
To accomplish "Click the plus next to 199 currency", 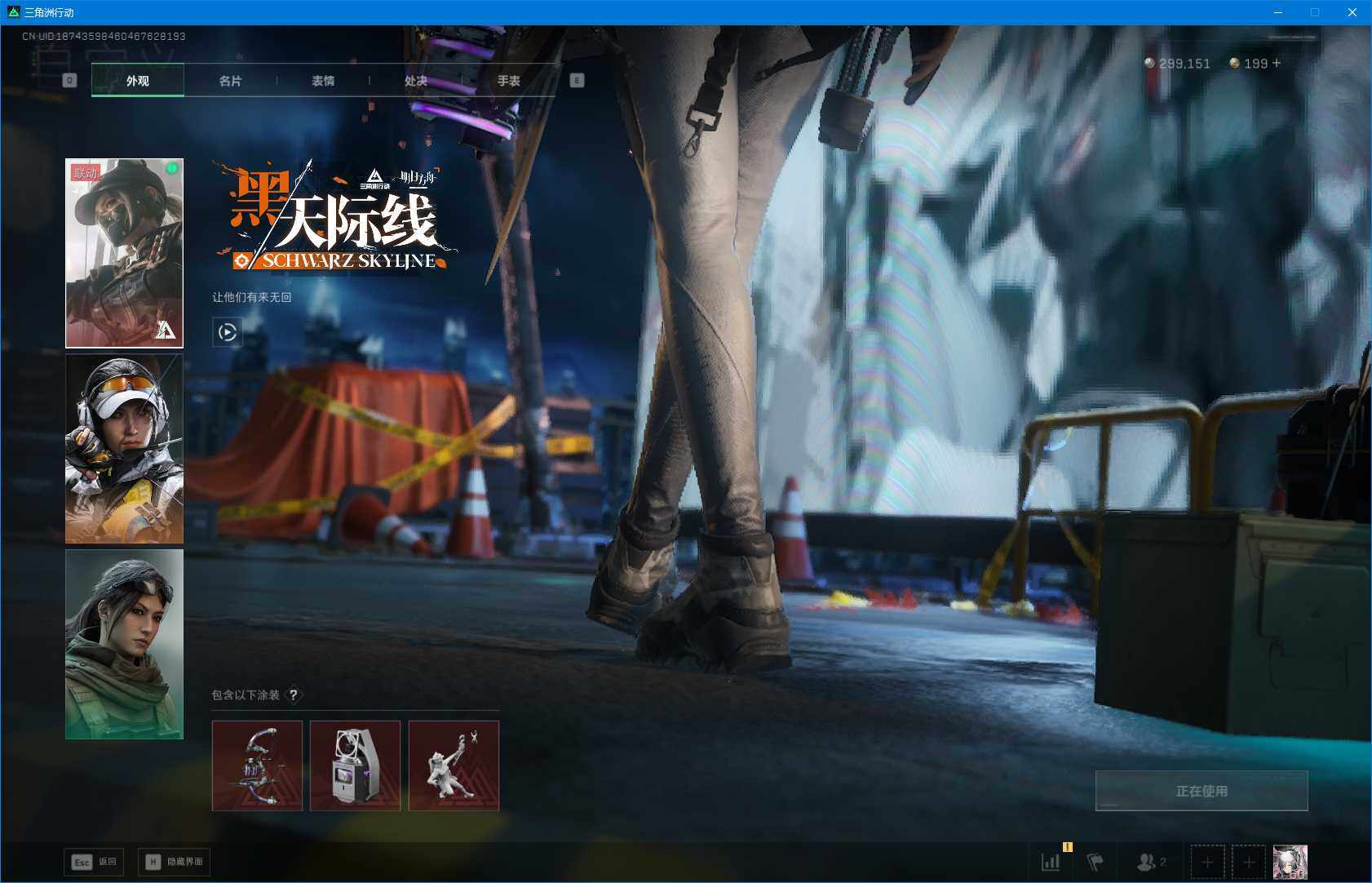I will pyautogui.click(x=1277, y=63).
